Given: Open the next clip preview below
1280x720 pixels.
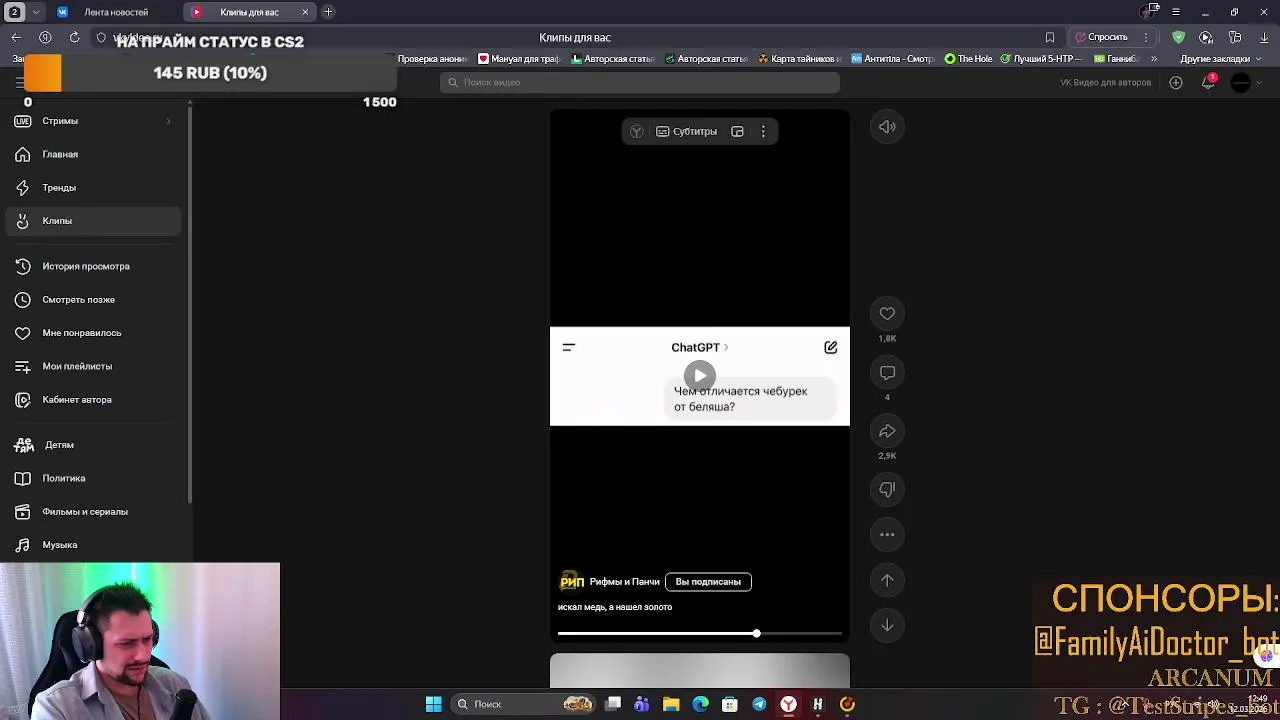Looking at the screenshot, I should pos(700,671).
